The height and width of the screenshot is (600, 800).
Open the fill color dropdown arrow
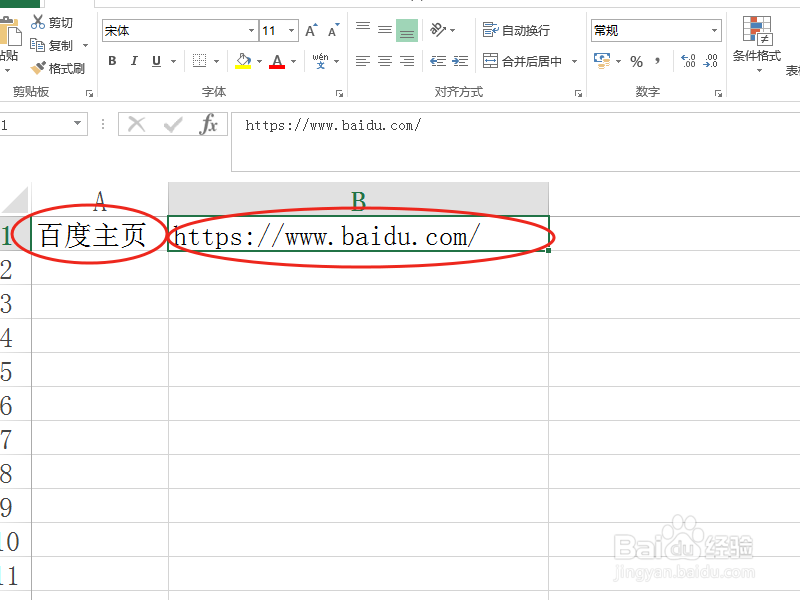[x=259, y=62]
